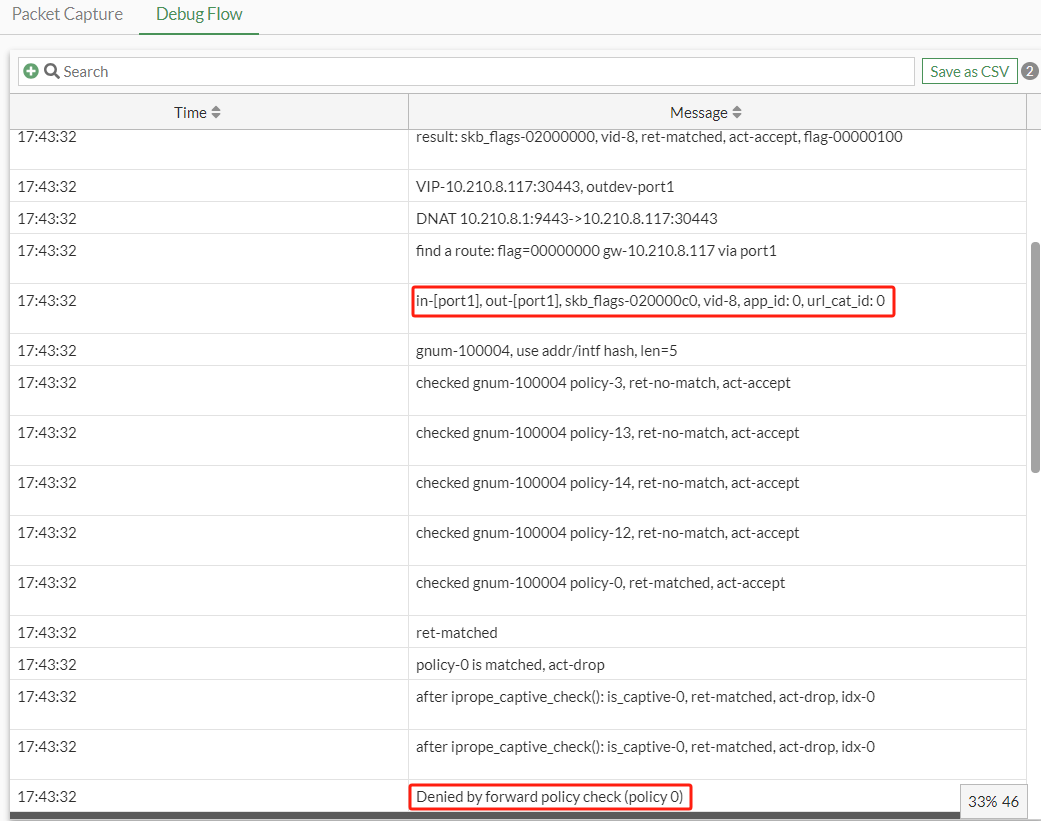The width and height of the screenshot is (1041, 821).
Task: Click the 'find a route' log entry
Action: [x=596, y=251]
